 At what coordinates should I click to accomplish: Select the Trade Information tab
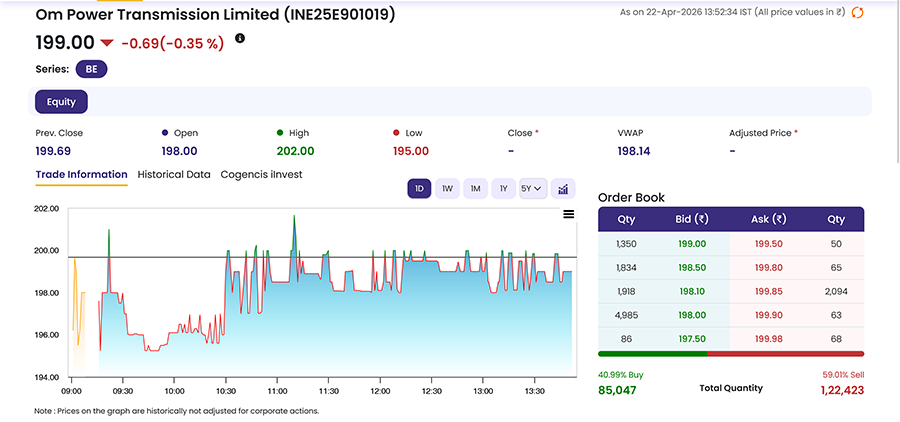click(81, 174)
